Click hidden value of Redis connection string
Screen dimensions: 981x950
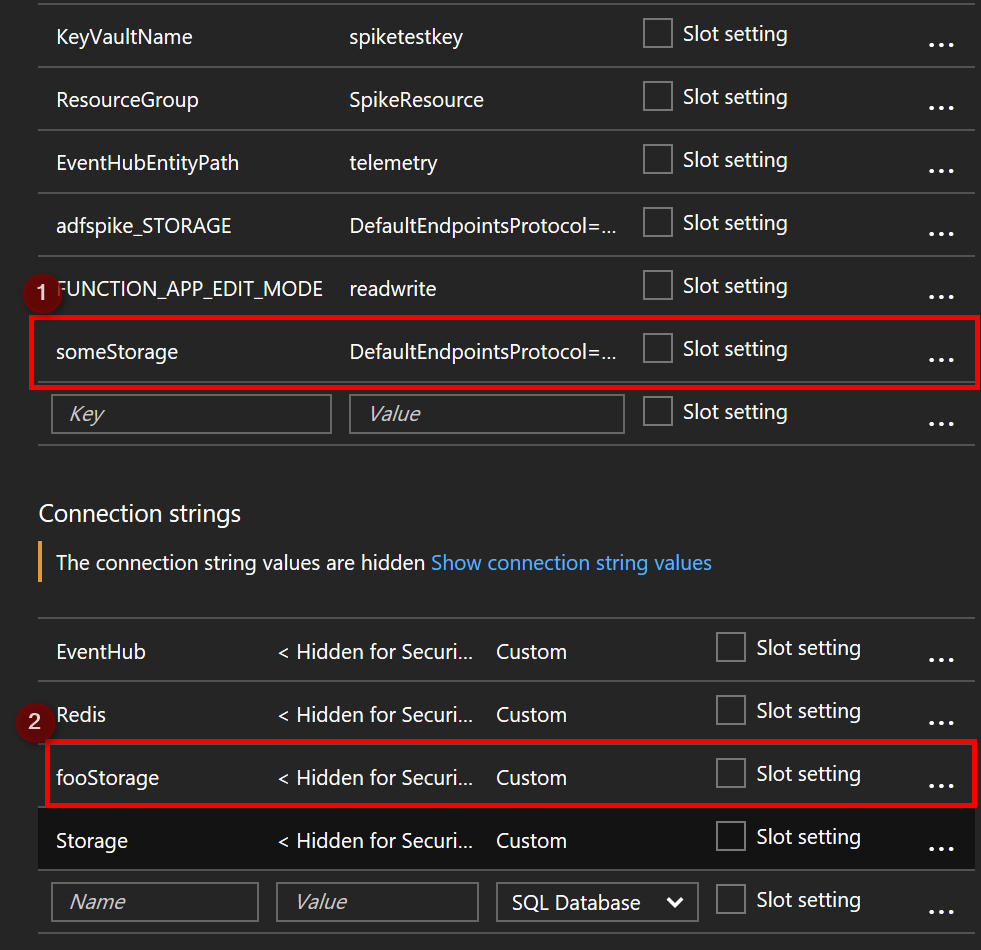coord(375,715)
